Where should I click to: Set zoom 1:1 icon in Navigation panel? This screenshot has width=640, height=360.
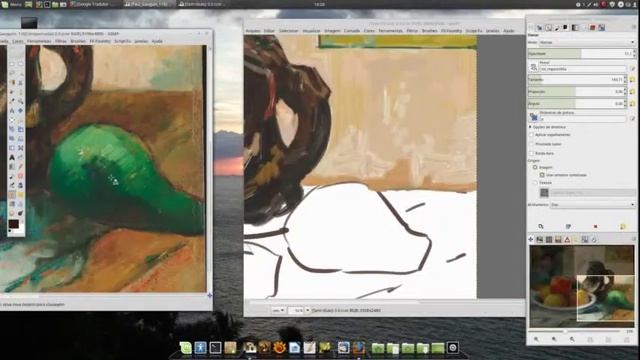pos(572,339)
